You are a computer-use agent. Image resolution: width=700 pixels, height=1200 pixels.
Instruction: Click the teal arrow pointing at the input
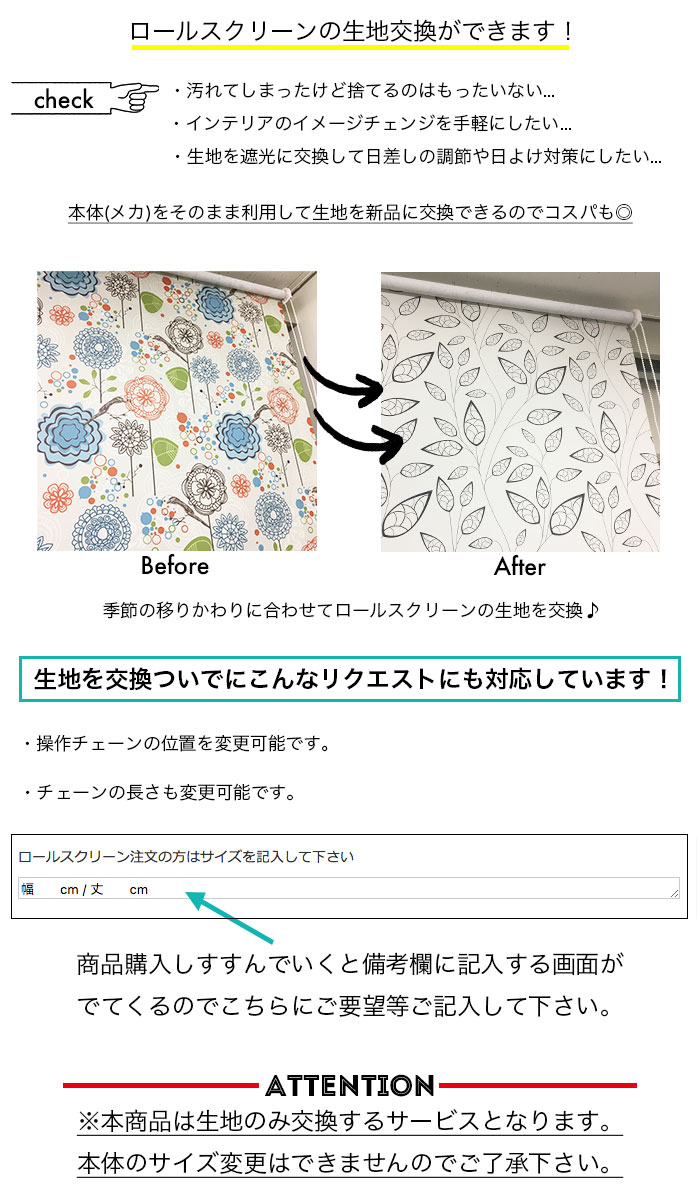230,916
